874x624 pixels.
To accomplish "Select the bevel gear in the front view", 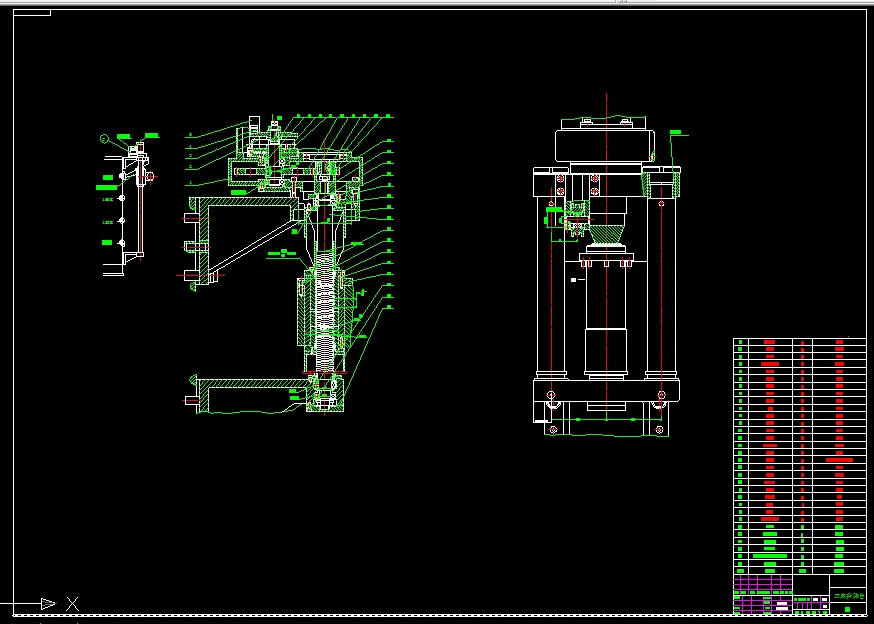I will coord(606,234).
